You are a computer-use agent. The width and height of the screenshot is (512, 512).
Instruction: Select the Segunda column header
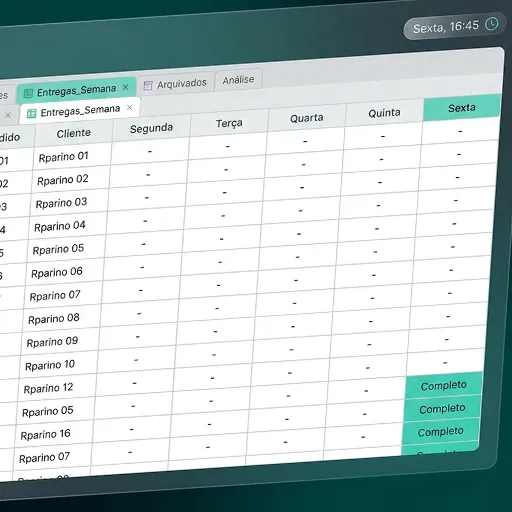pos(151,128)
